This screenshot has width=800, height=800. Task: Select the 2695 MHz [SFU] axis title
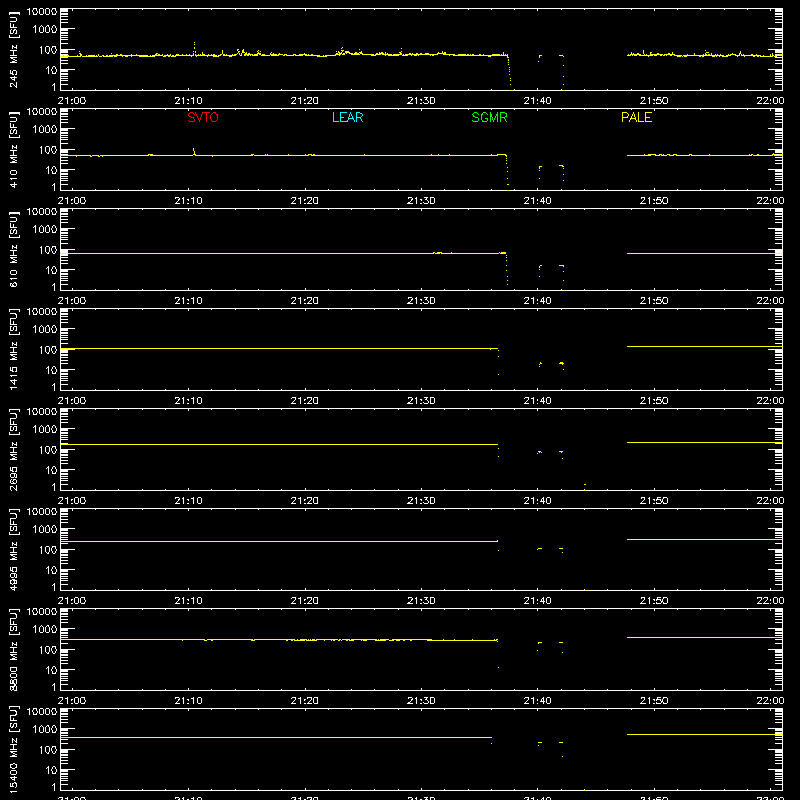[x=13, y=449]
